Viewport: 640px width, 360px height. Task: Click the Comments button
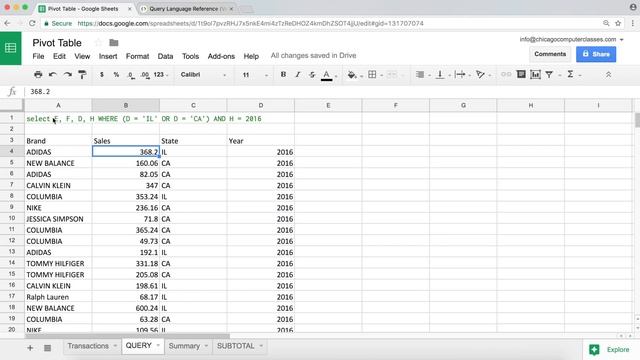[550, 54]
